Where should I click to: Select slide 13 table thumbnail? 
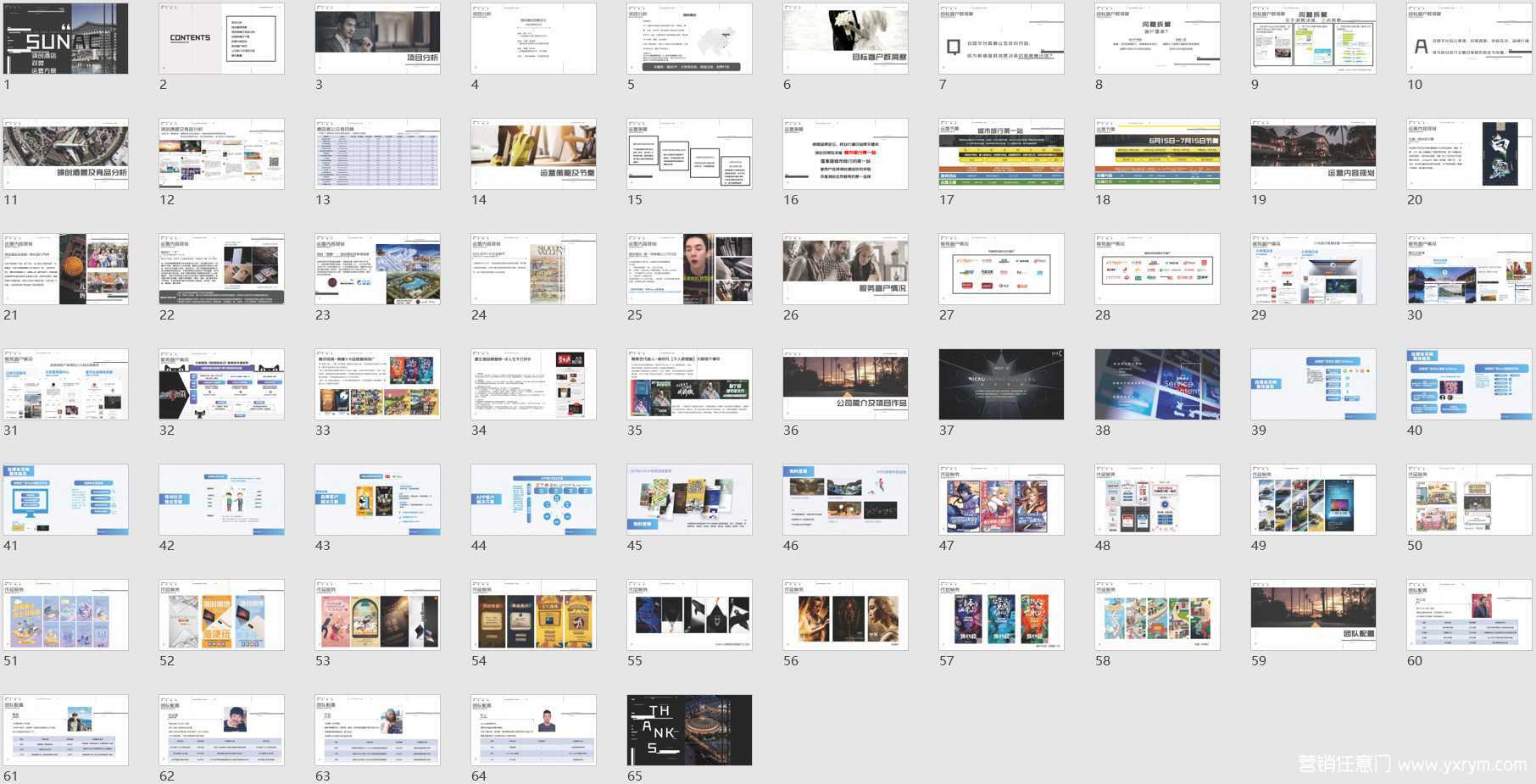point(378,153)
